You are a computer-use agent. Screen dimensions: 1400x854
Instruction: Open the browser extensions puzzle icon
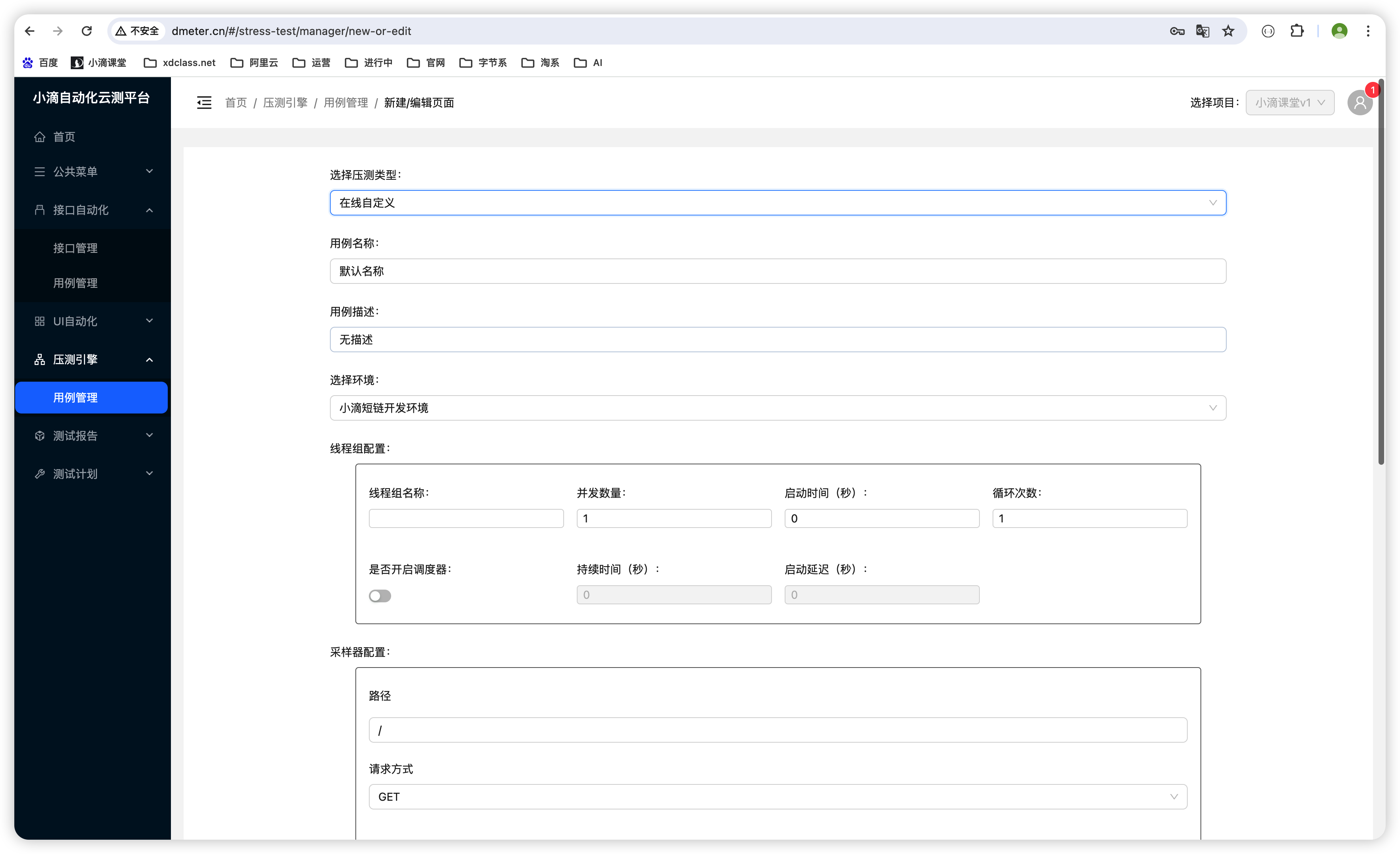coord(1297,31)
